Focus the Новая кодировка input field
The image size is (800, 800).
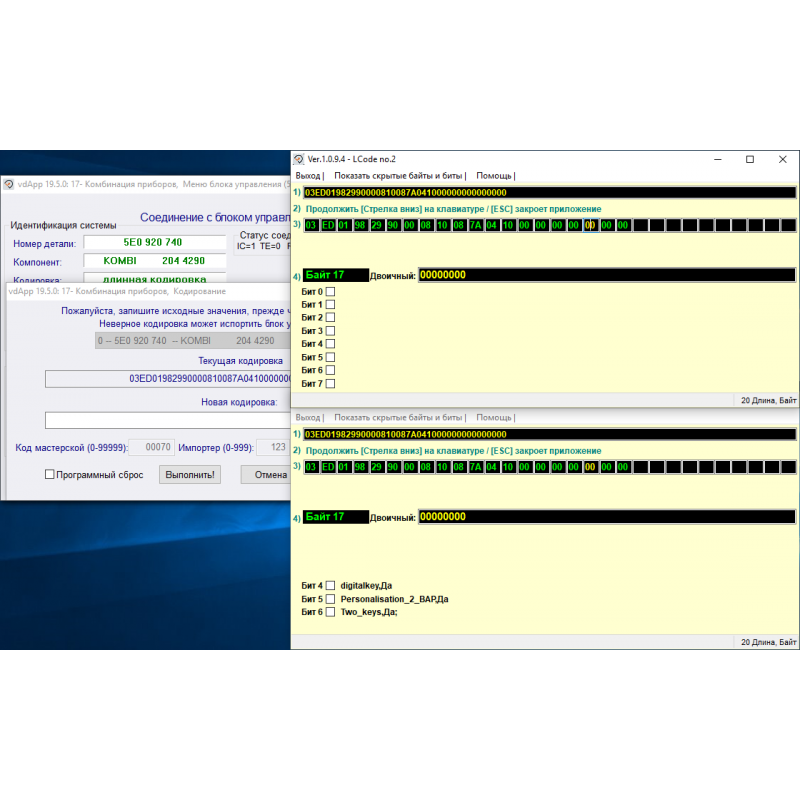[167, 420]
